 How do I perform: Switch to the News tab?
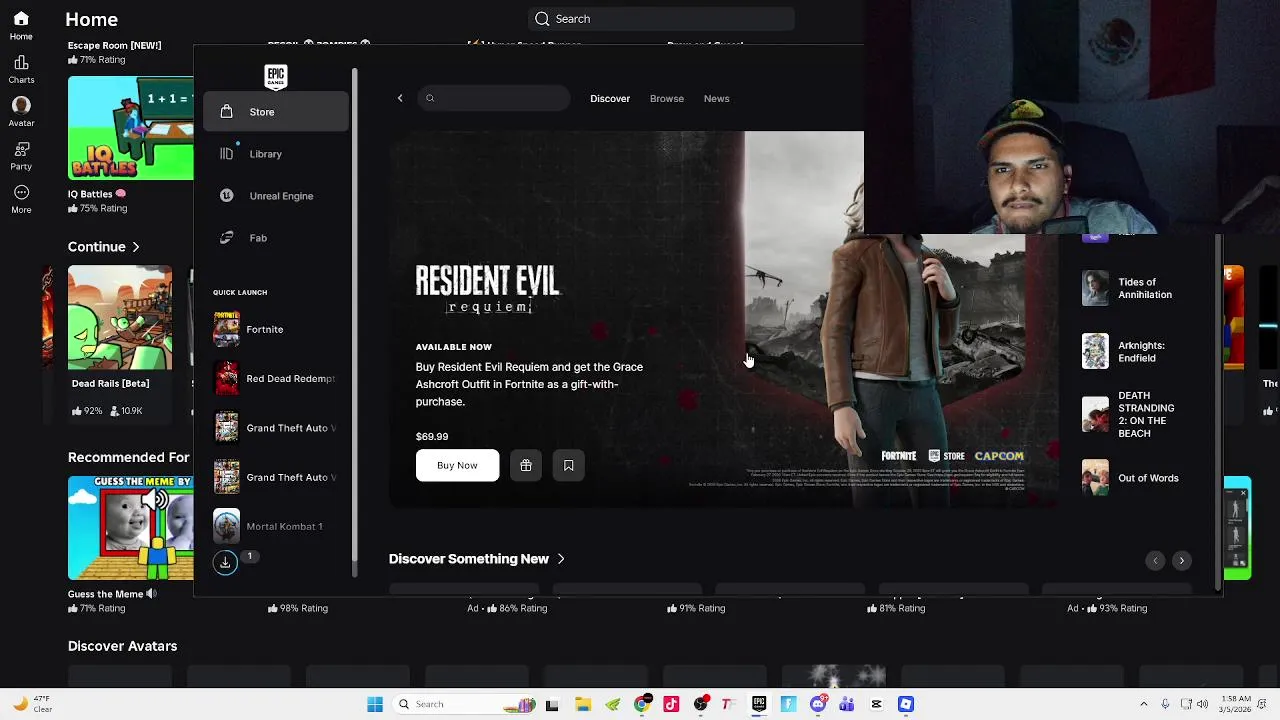(x=716, y=98)
